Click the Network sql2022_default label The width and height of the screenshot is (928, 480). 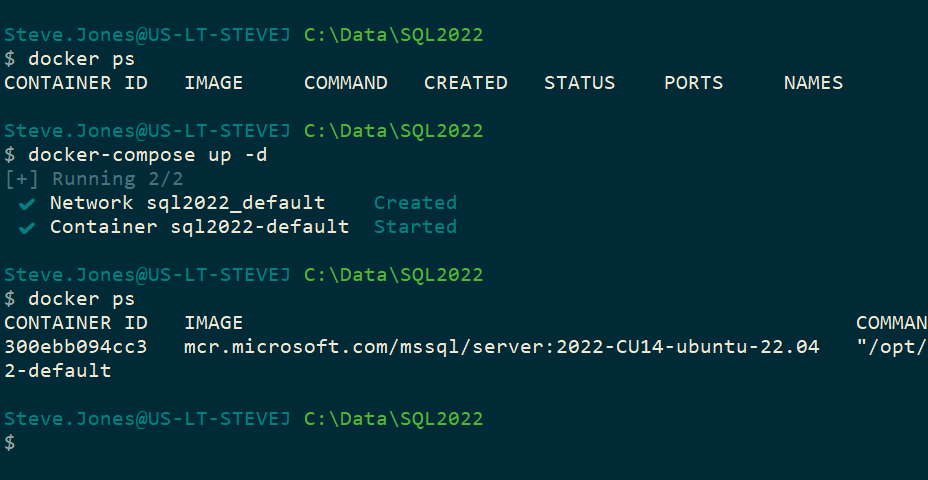[x=187, y=203]
